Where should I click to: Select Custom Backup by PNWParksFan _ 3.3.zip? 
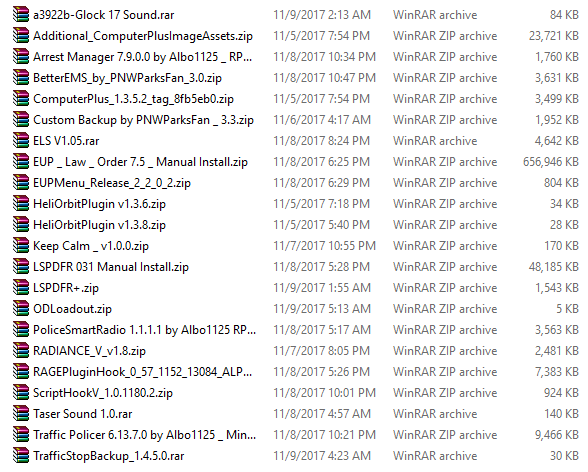coord(143,120)
